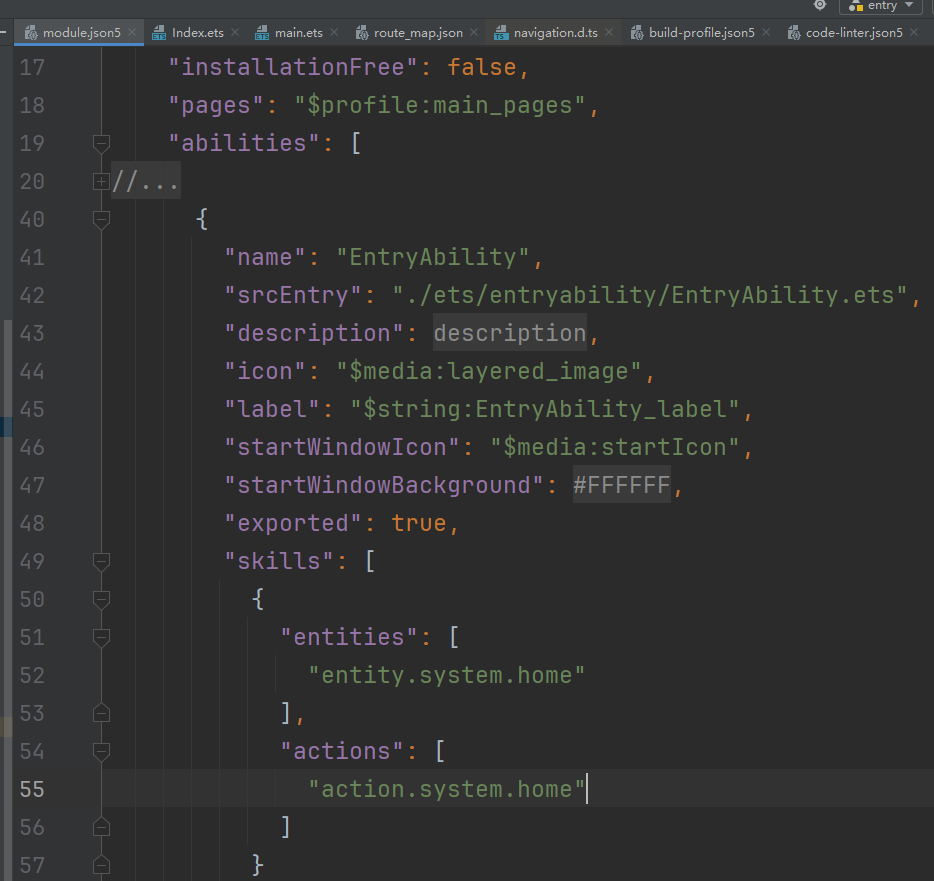Close the build-profile.json5 tab
Viewport: 934px width, 881px height.
click(x=766, y=32)
